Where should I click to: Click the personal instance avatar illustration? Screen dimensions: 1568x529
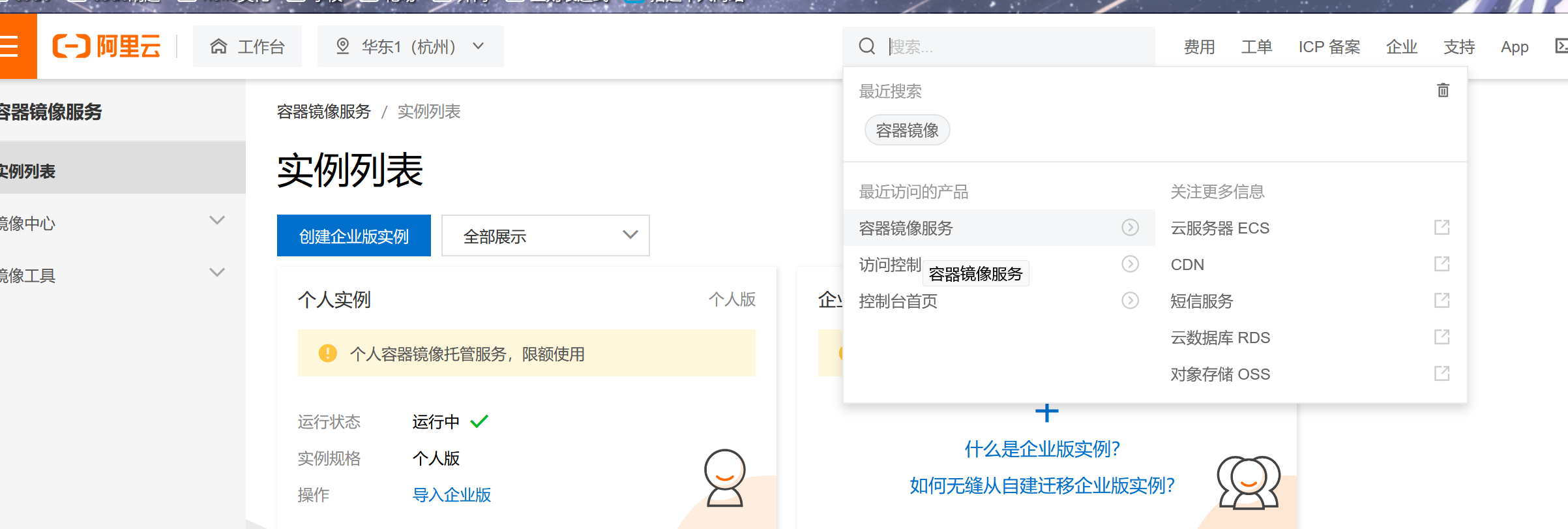(724, 477)
